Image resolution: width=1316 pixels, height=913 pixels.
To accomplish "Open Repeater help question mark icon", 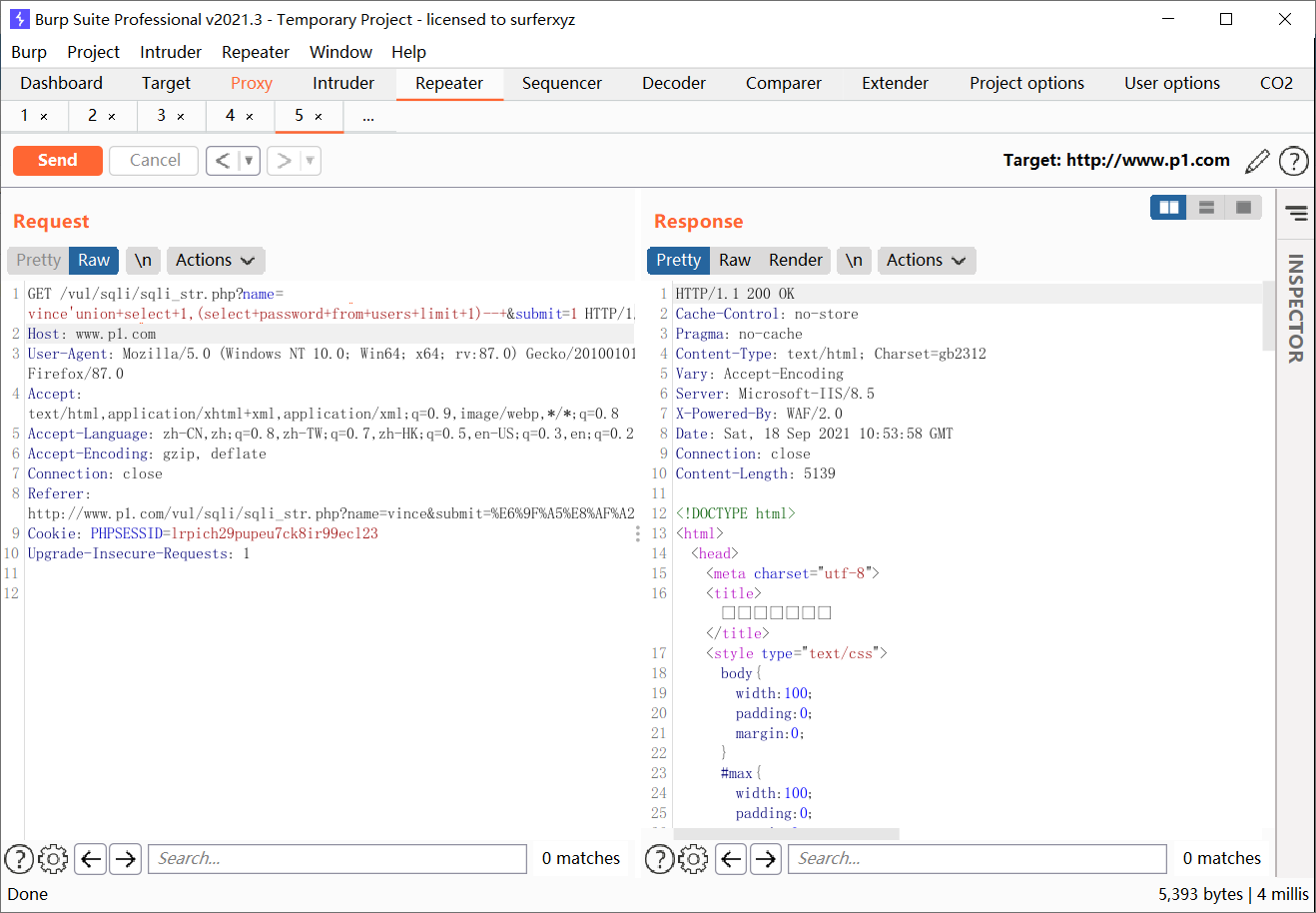I will (x=1293, y=161).
